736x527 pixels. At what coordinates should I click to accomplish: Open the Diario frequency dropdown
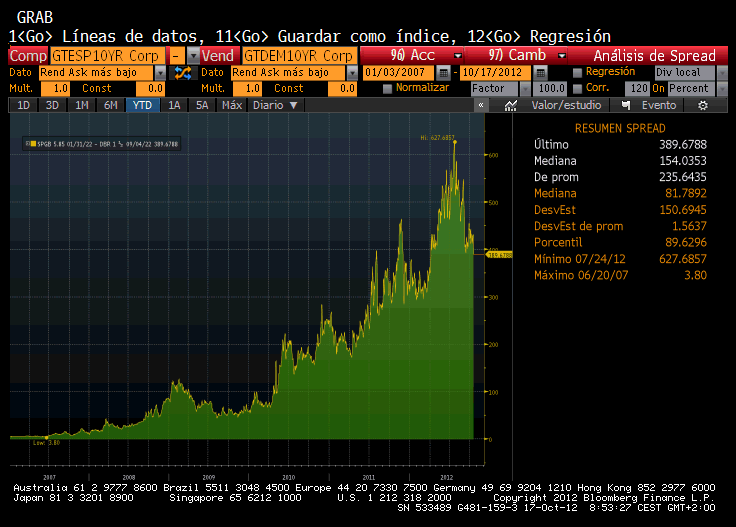275,105
